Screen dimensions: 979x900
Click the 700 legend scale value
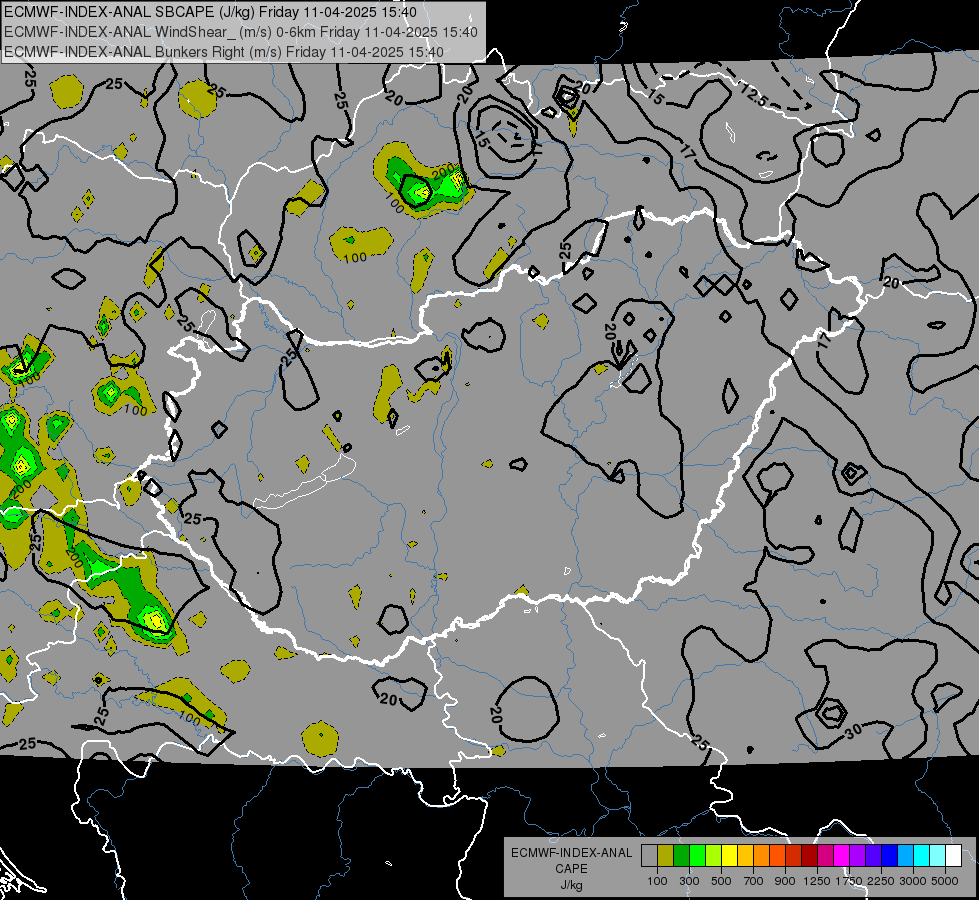tap(754, 881)
